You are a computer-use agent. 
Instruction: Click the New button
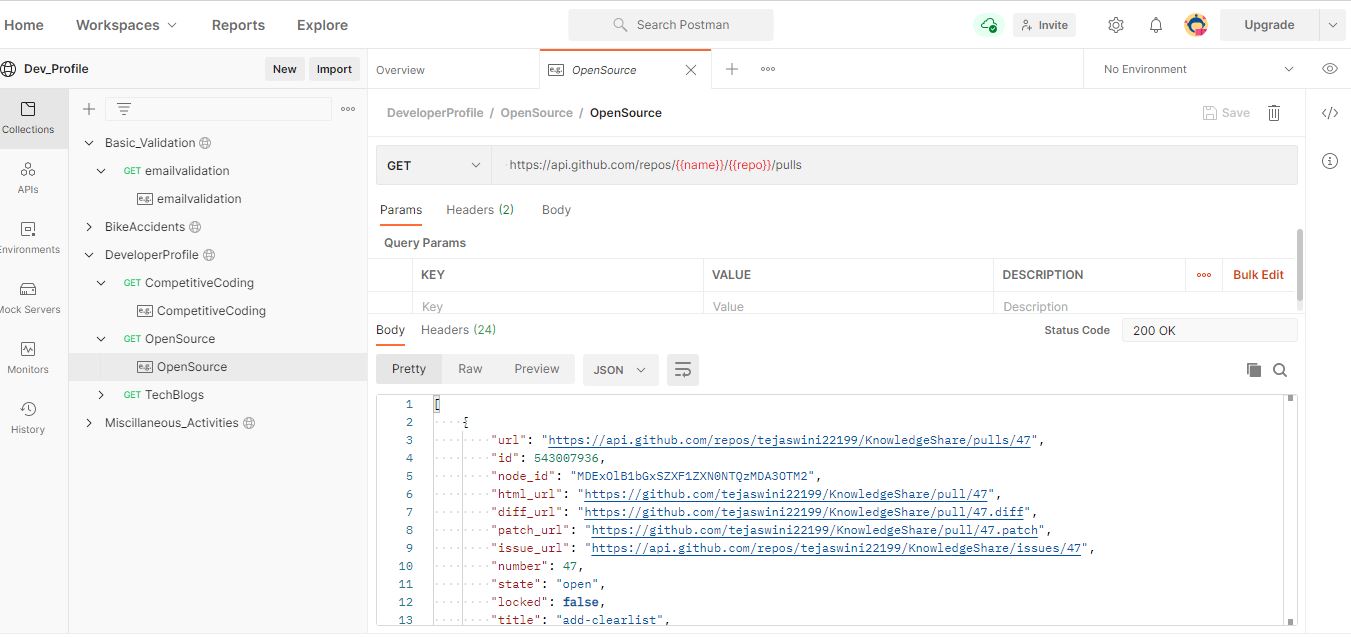pos(285,69)
